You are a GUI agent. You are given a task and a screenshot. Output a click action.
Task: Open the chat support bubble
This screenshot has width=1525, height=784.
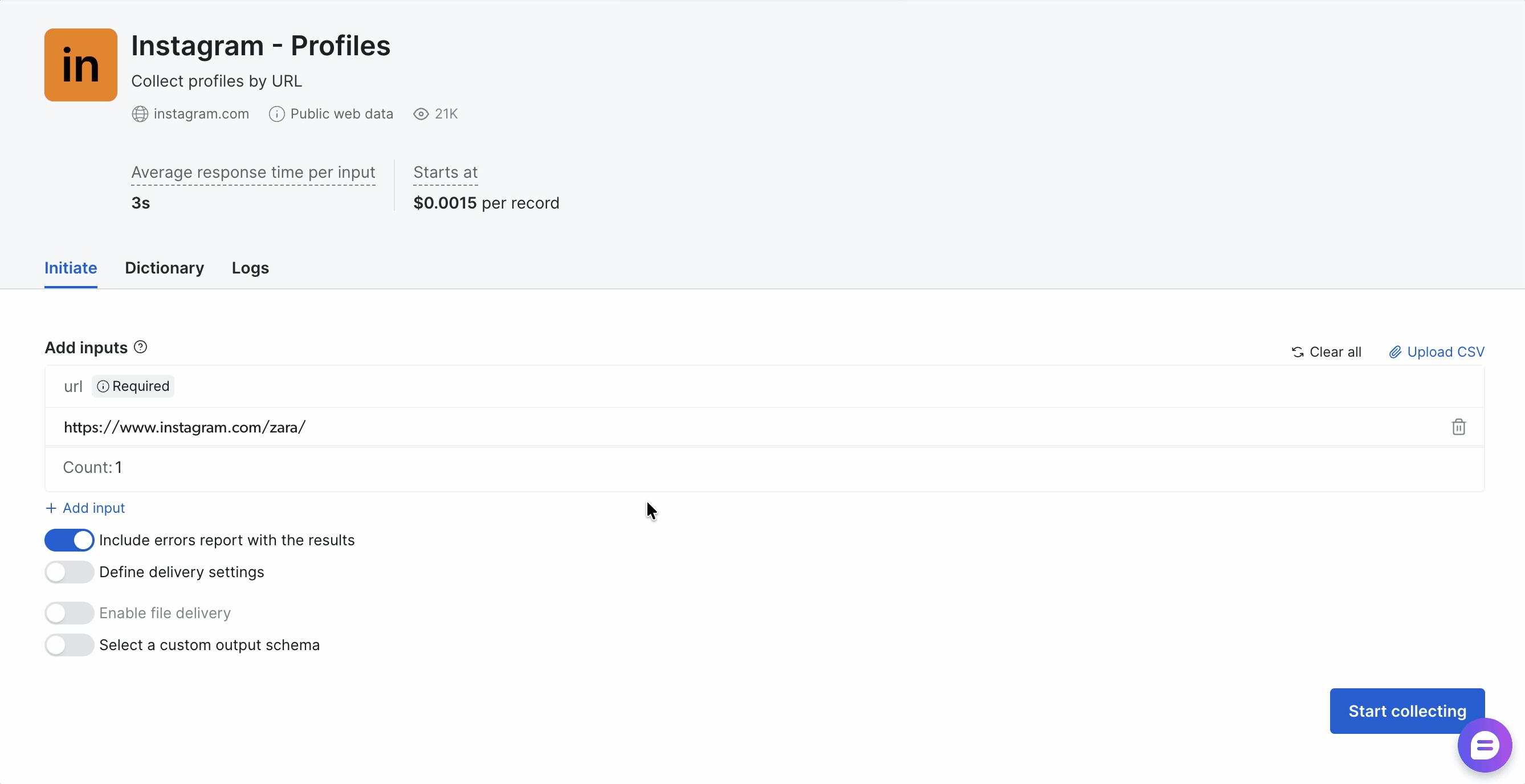click(1485, 745)
